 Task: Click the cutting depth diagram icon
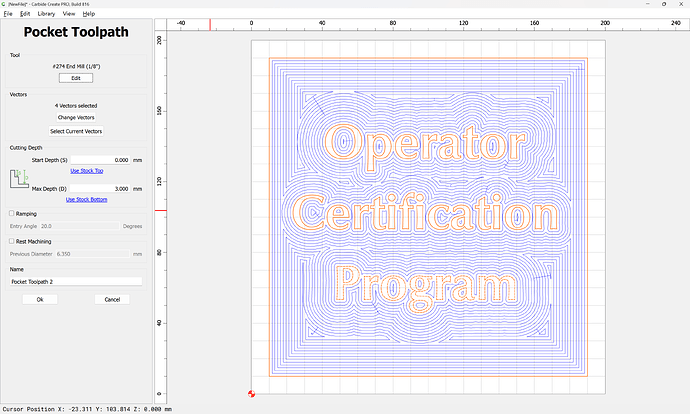click(19, 179)
